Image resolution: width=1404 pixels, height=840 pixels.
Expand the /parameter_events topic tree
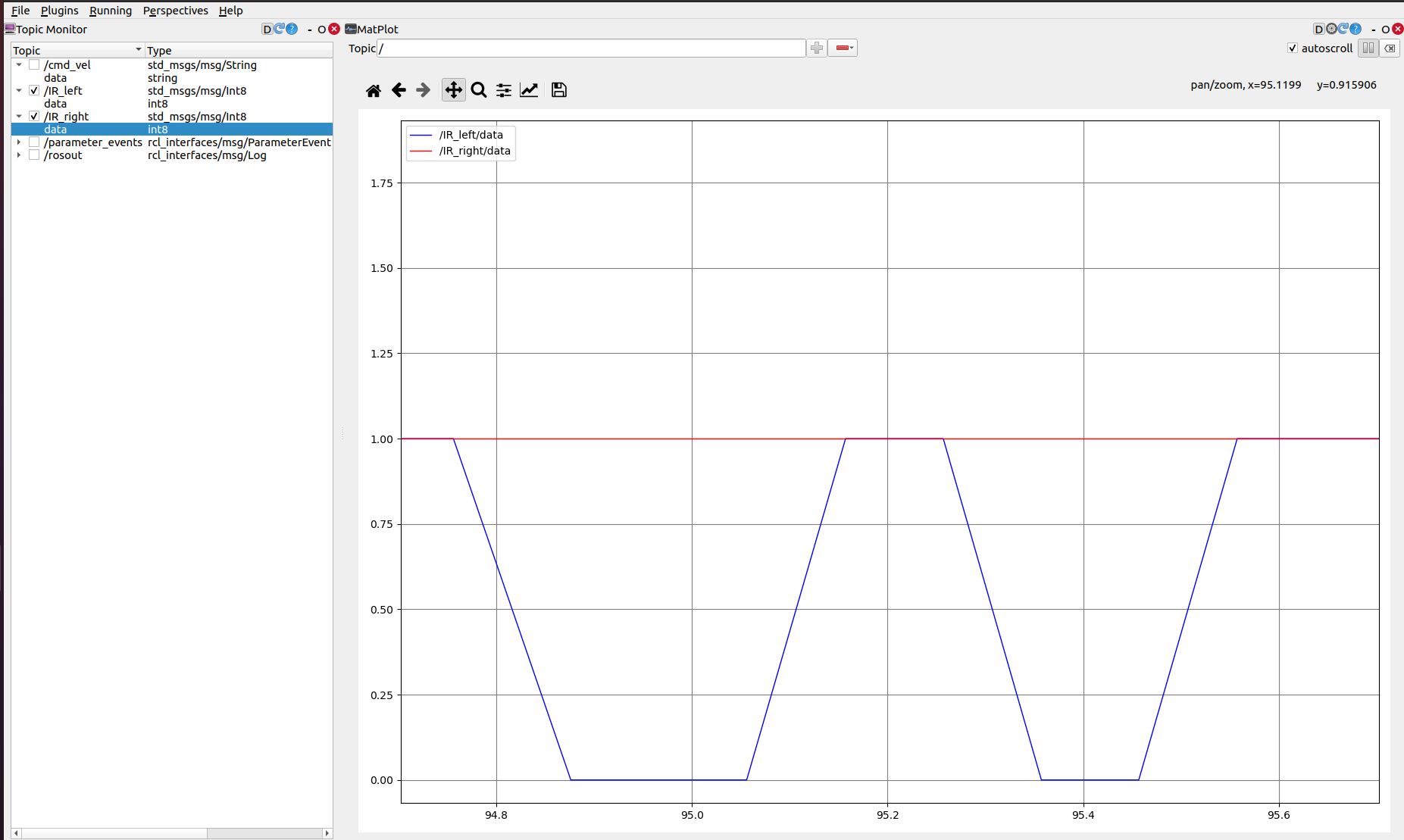pyautogui.click(x=19, y=142)
